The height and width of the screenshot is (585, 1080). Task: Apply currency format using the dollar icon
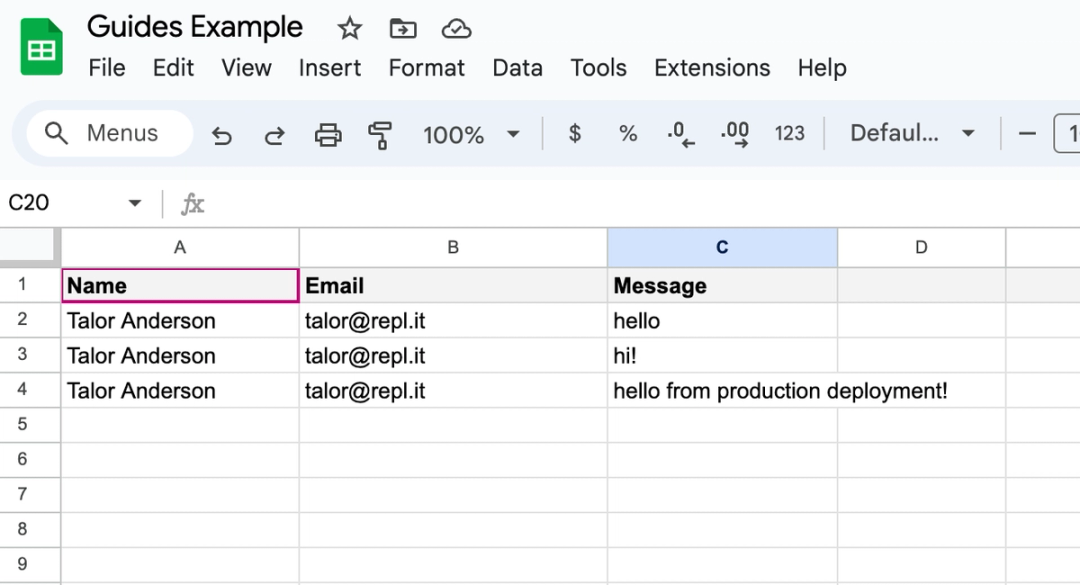point(575,132)
